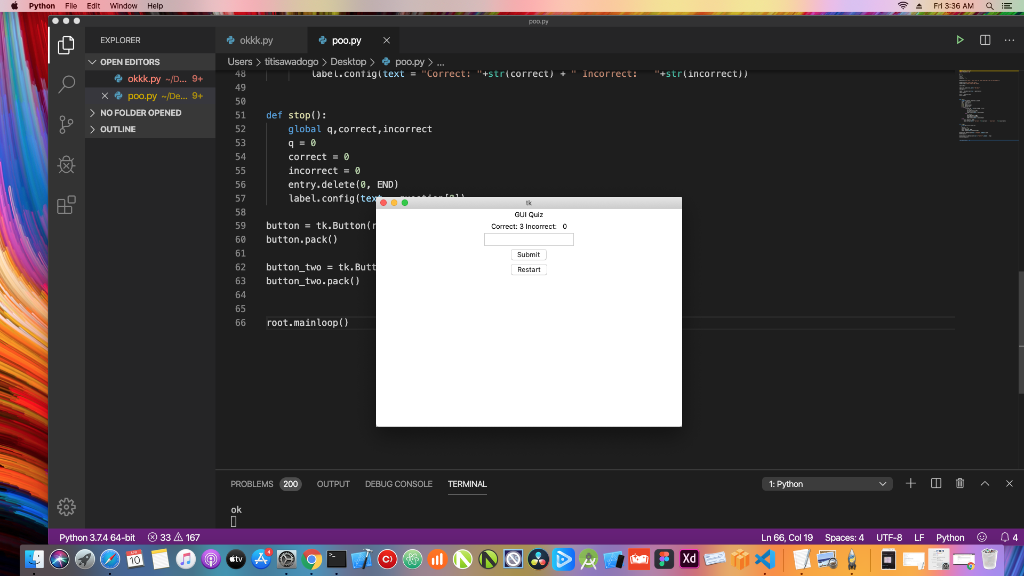Open the Manage gear menu

[66, 507]
